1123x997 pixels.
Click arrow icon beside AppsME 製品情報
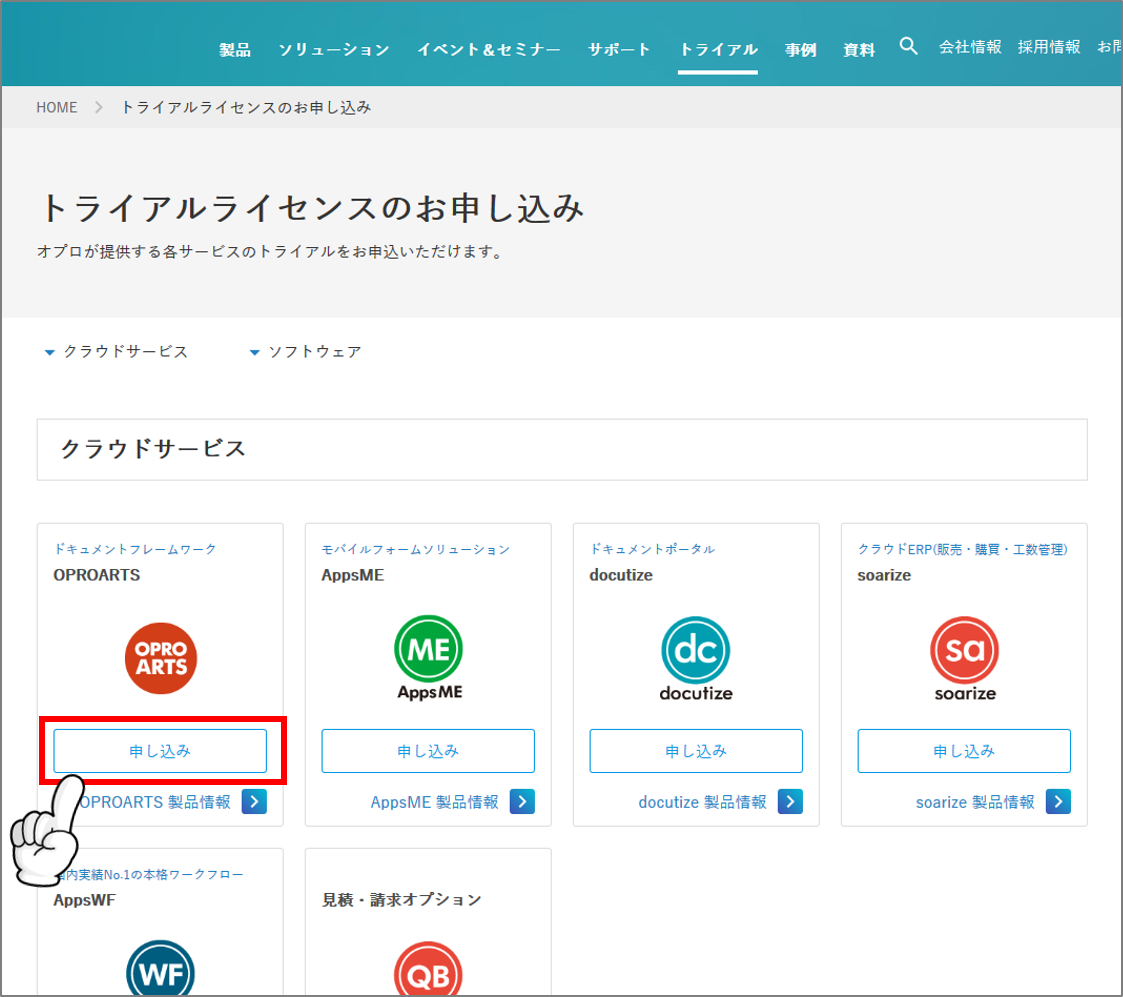[522, 801]
